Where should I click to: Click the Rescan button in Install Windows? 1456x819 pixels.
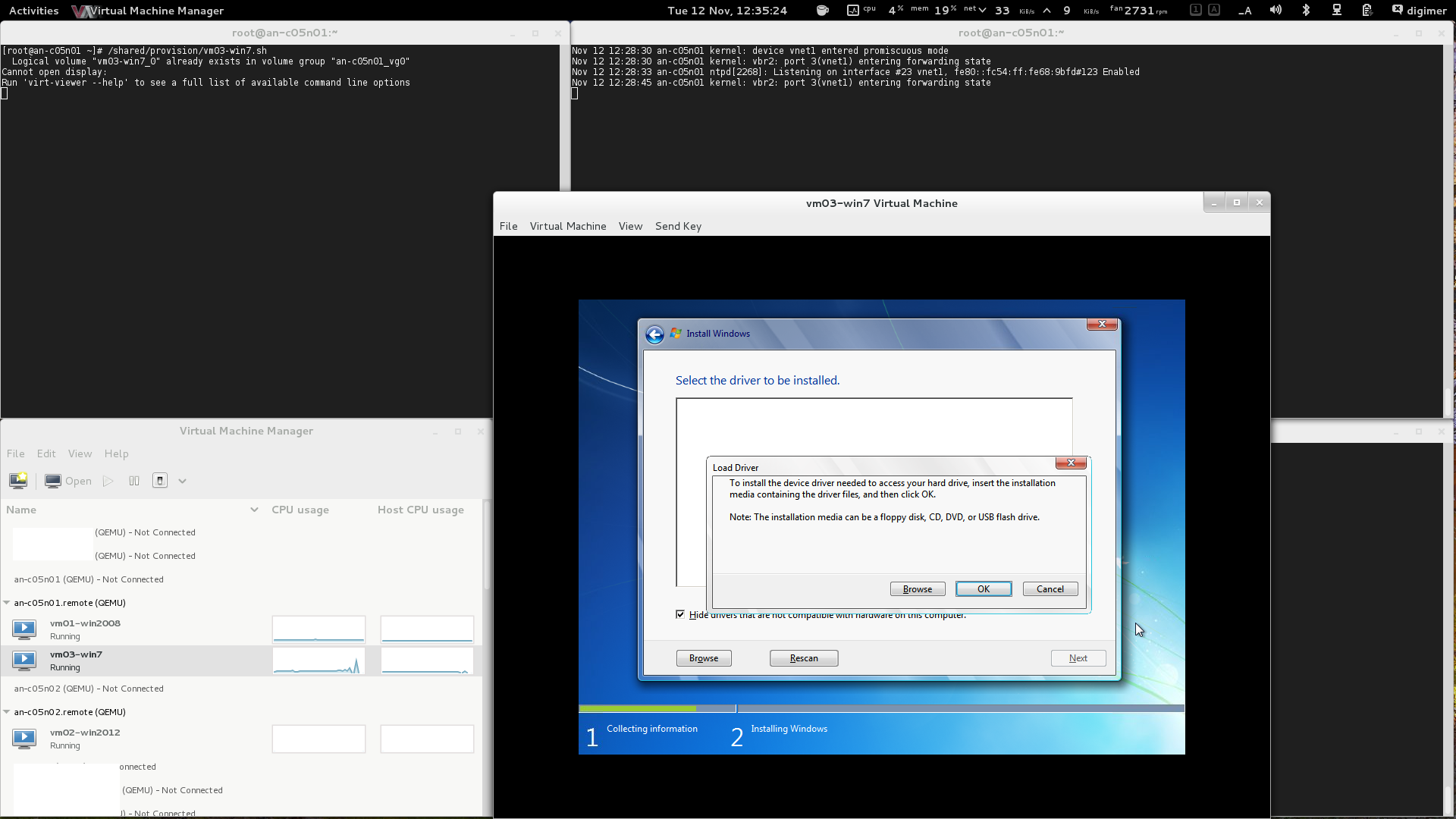pos(804,658)
